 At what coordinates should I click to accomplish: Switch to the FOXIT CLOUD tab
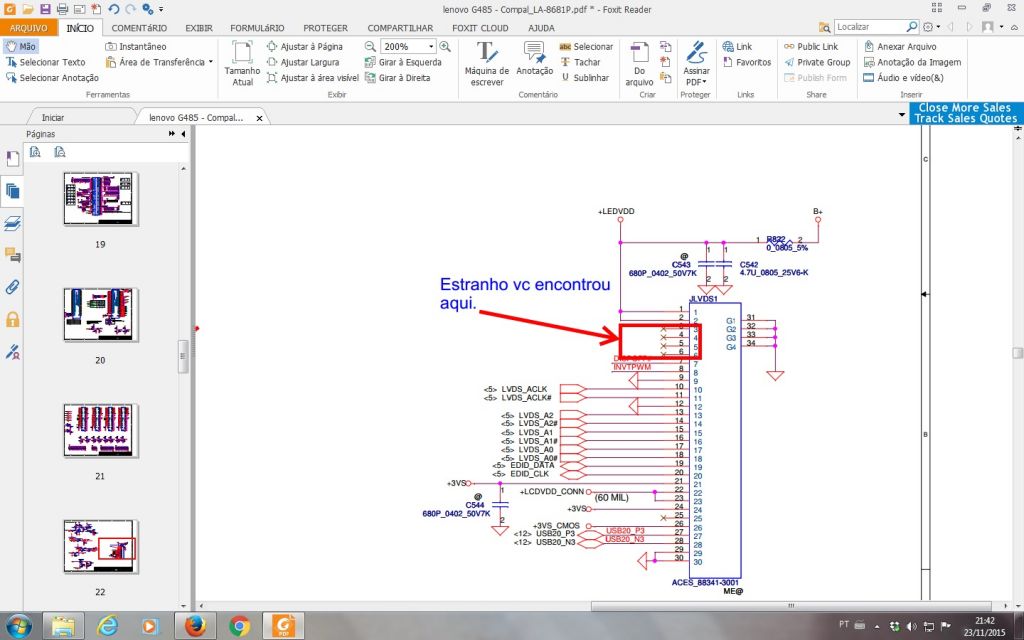(480, 28)
